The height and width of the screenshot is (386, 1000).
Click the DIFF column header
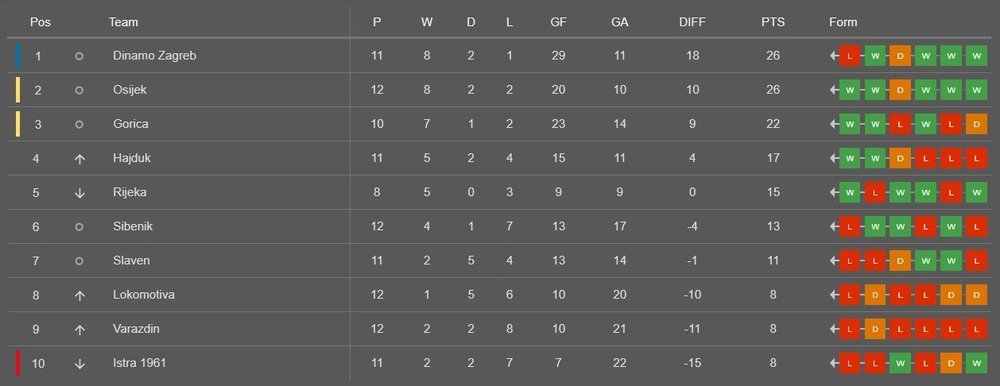pyautogui.click(x=693, y=22)
